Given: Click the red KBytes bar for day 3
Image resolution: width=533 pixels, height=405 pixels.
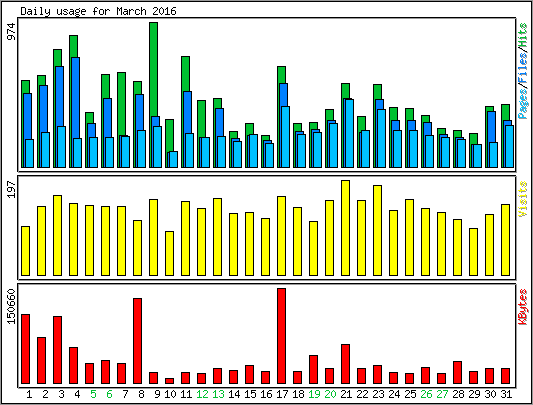Looking at the screenshot, I should click(x=57, y=350).
